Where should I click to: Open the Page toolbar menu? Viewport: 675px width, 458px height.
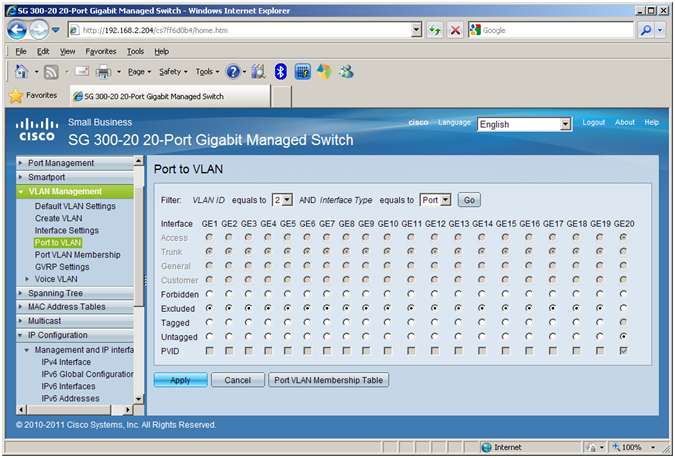(x=139, y=72)
